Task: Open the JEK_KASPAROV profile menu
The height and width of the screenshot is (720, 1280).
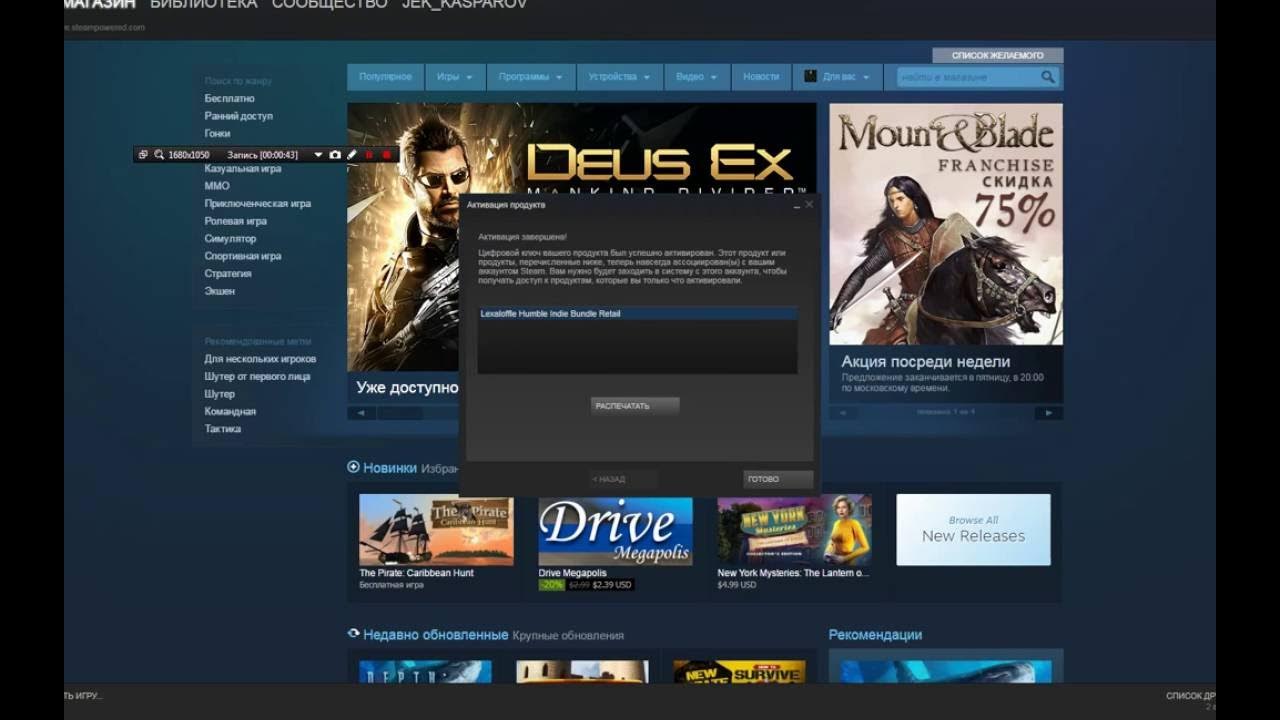Action: (464, 4)
